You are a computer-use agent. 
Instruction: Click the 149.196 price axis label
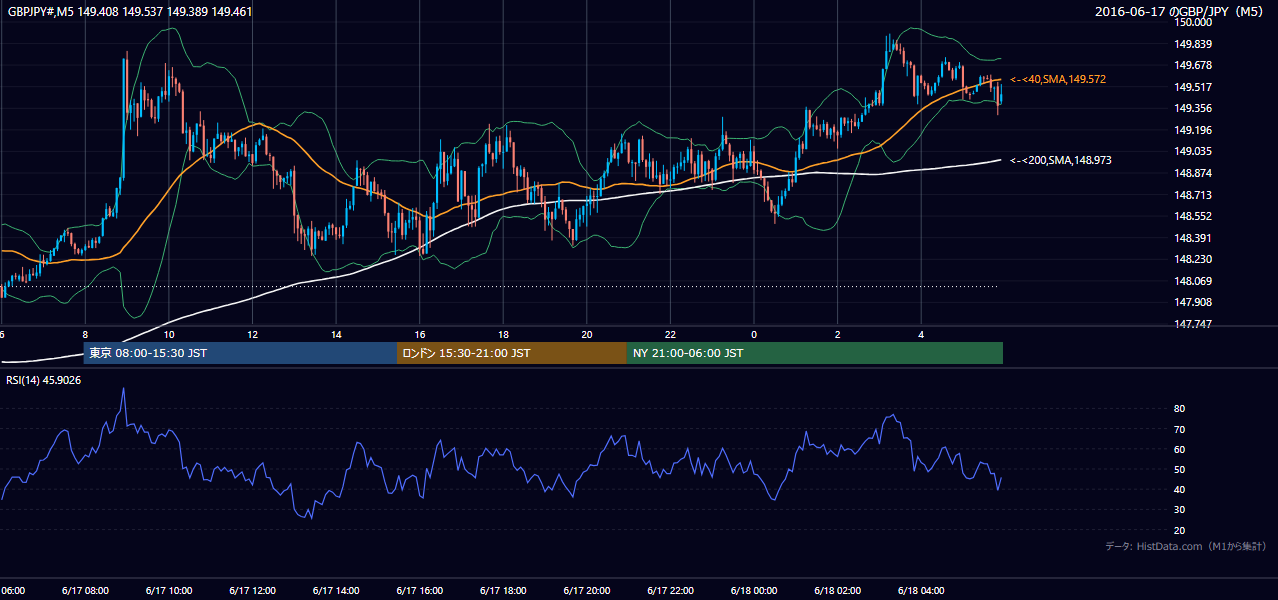(x=1193, y=130)
